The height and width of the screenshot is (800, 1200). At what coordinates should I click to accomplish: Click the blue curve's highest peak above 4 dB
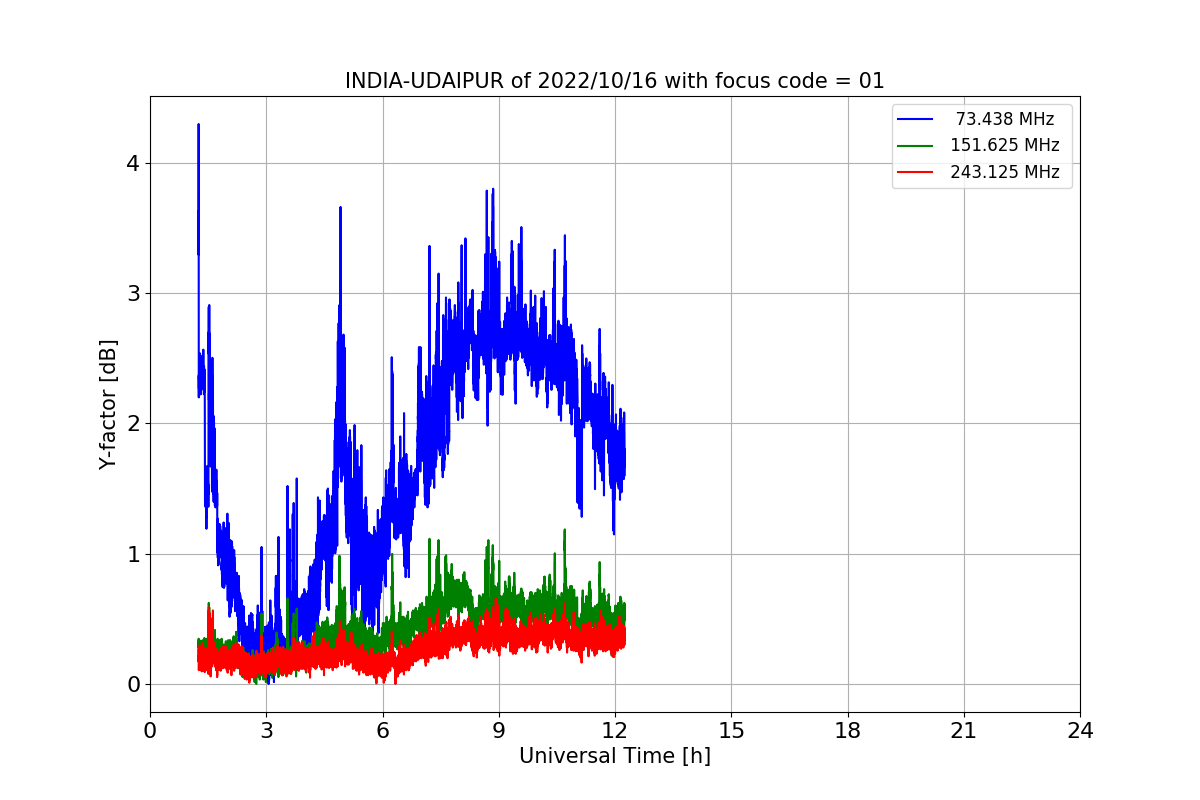[x=198, y=126]
